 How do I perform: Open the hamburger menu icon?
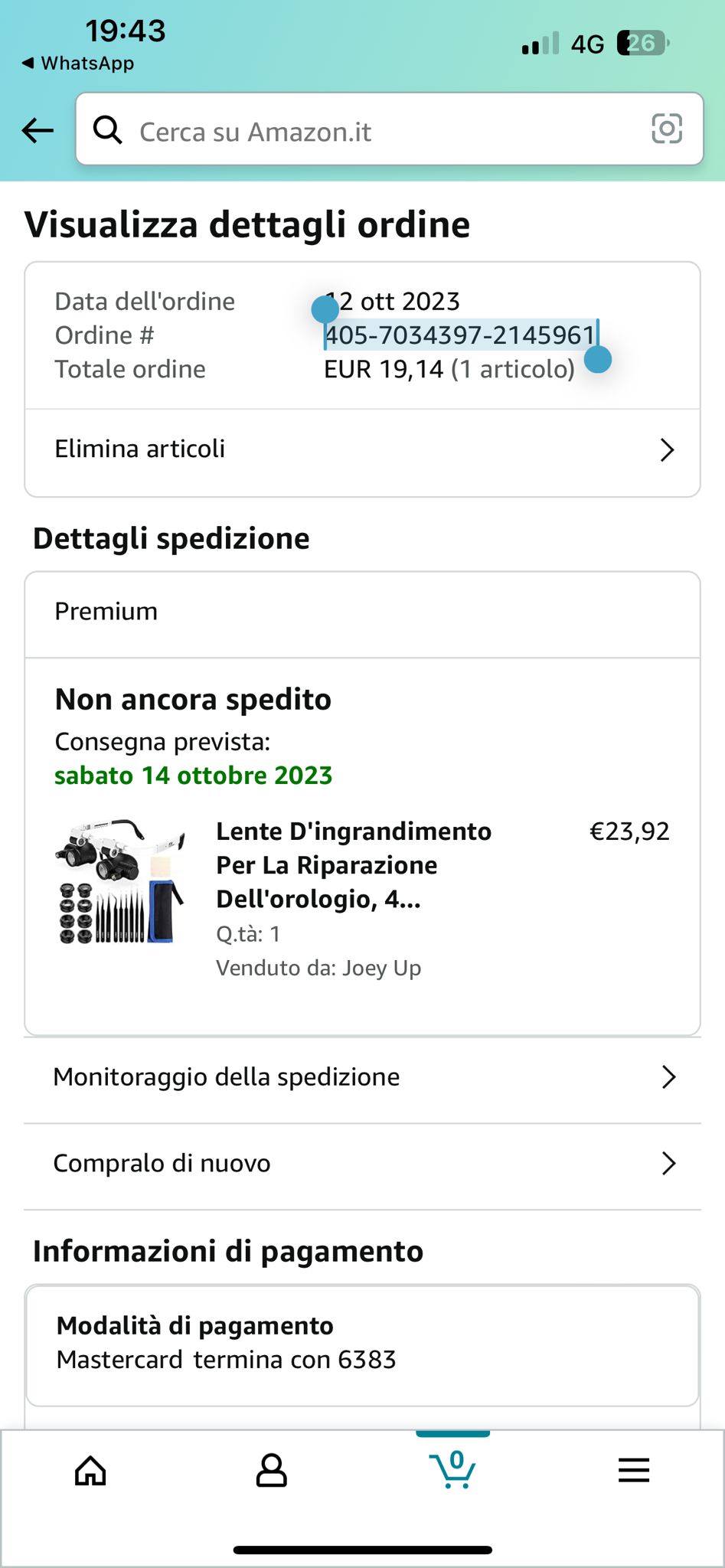(634, 1470)
